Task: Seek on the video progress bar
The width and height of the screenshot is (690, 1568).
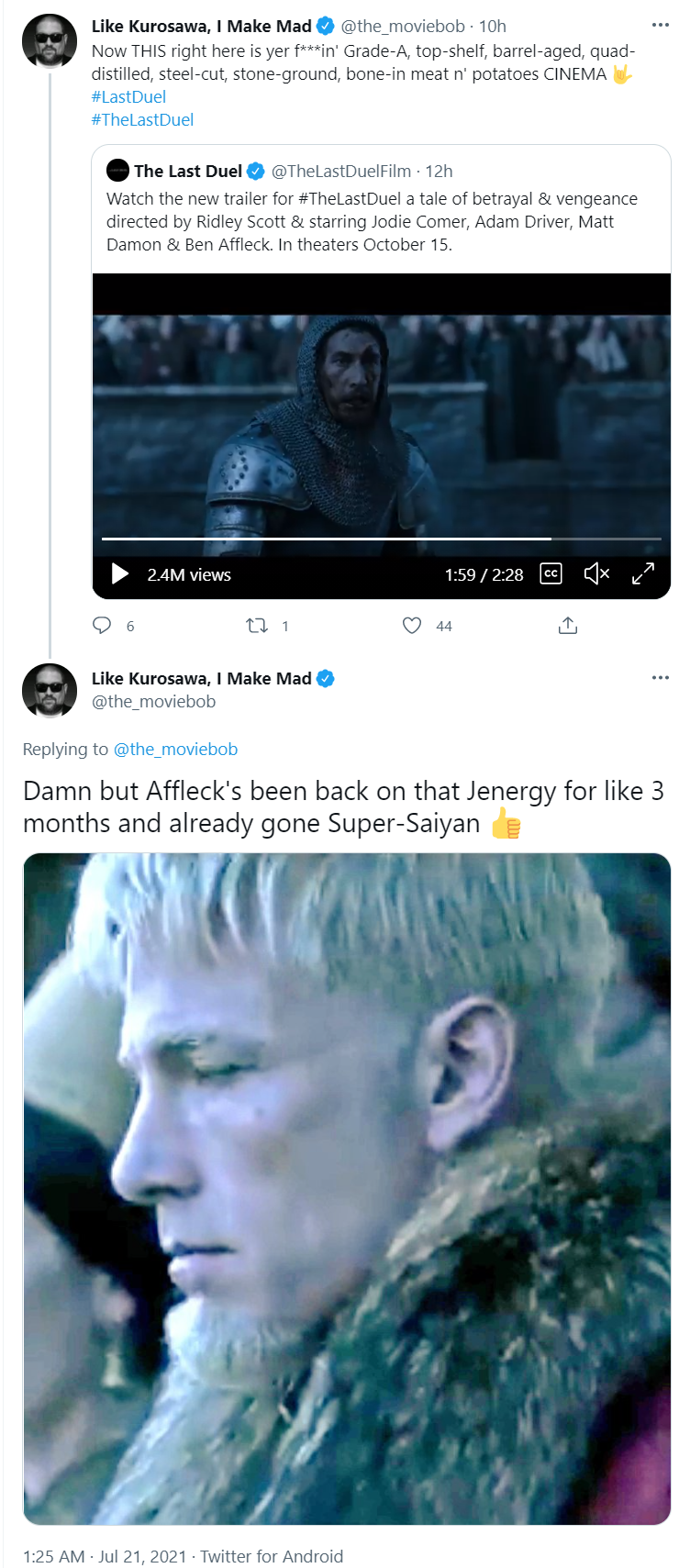Action: [x=382, y=539]
